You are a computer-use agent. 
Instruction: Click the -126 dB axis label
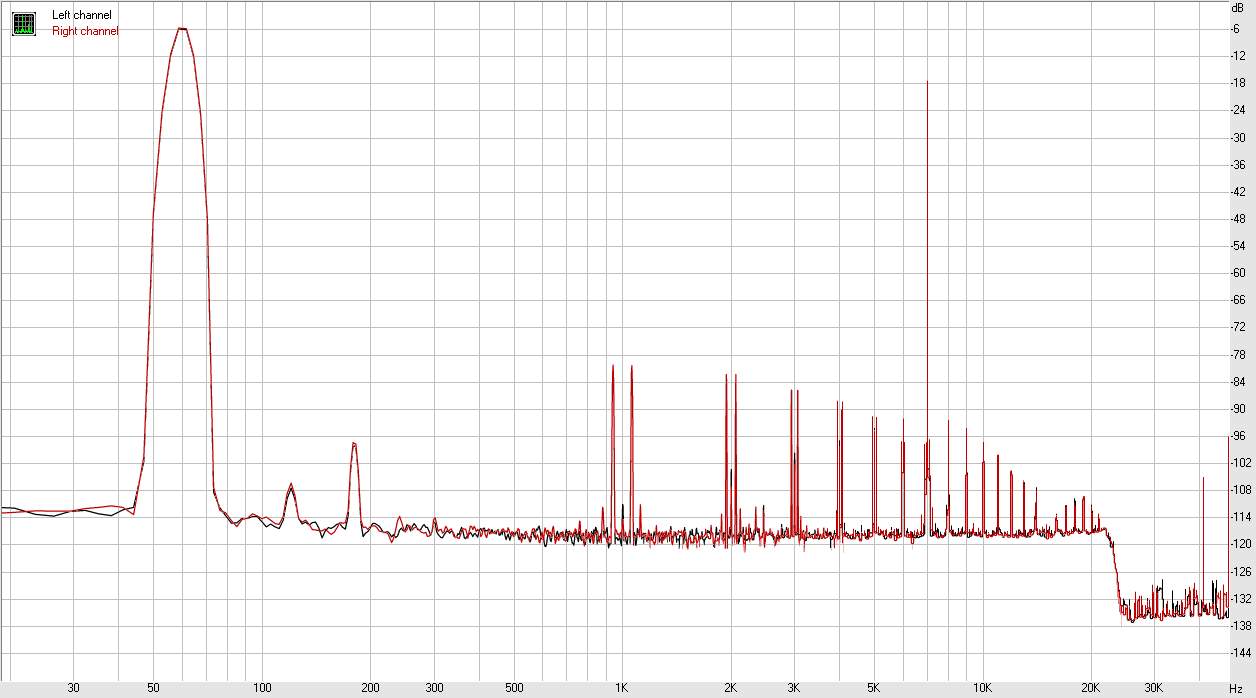(x=1241, y=572)
